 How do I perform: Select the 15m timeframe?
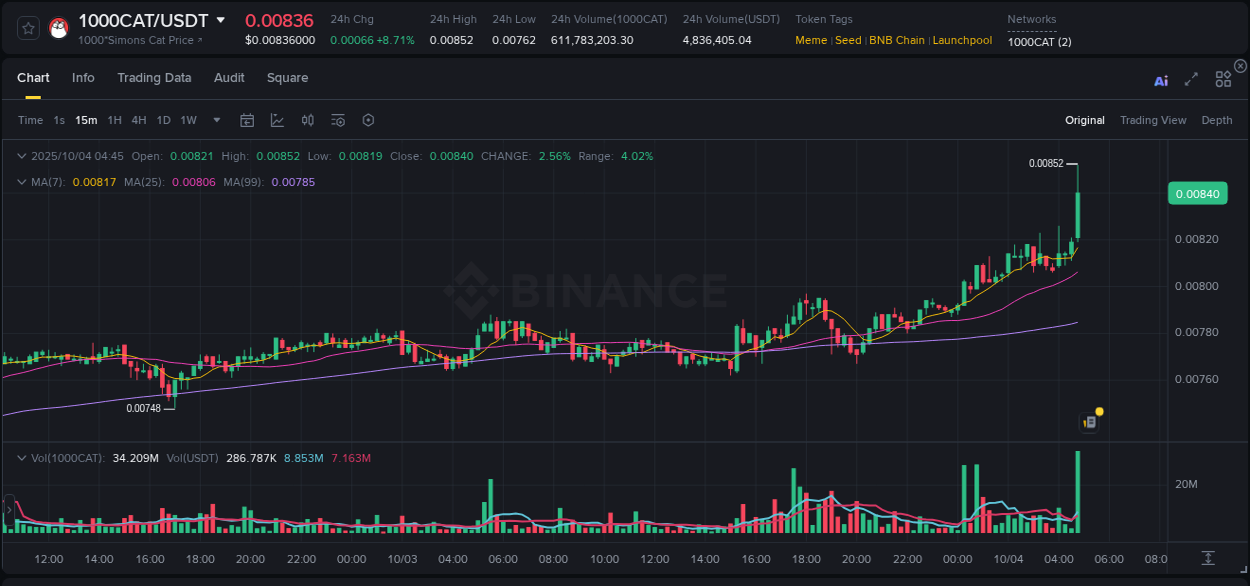coord(86,120)
